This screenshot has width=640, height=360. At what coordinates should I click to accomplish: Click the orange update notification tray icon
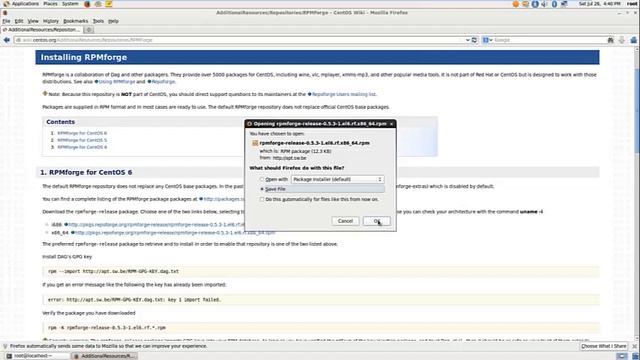[x=516, y=4]
